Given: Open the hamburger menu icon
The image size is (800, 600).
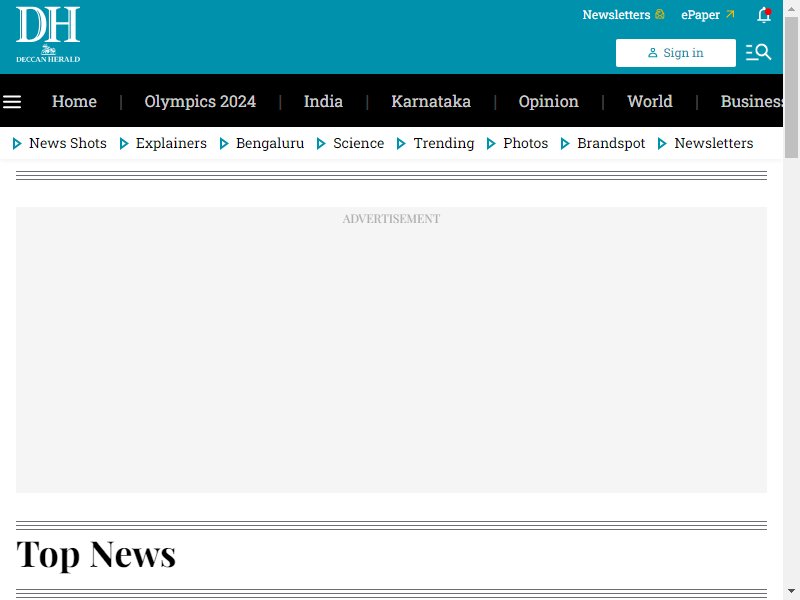Looking at the screenshot, I should coord(12,102).
